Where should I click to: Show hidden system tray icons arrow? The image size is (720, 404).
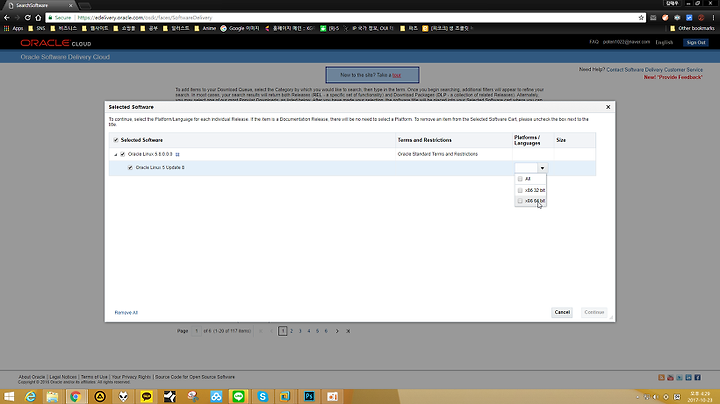pos(637,397)
